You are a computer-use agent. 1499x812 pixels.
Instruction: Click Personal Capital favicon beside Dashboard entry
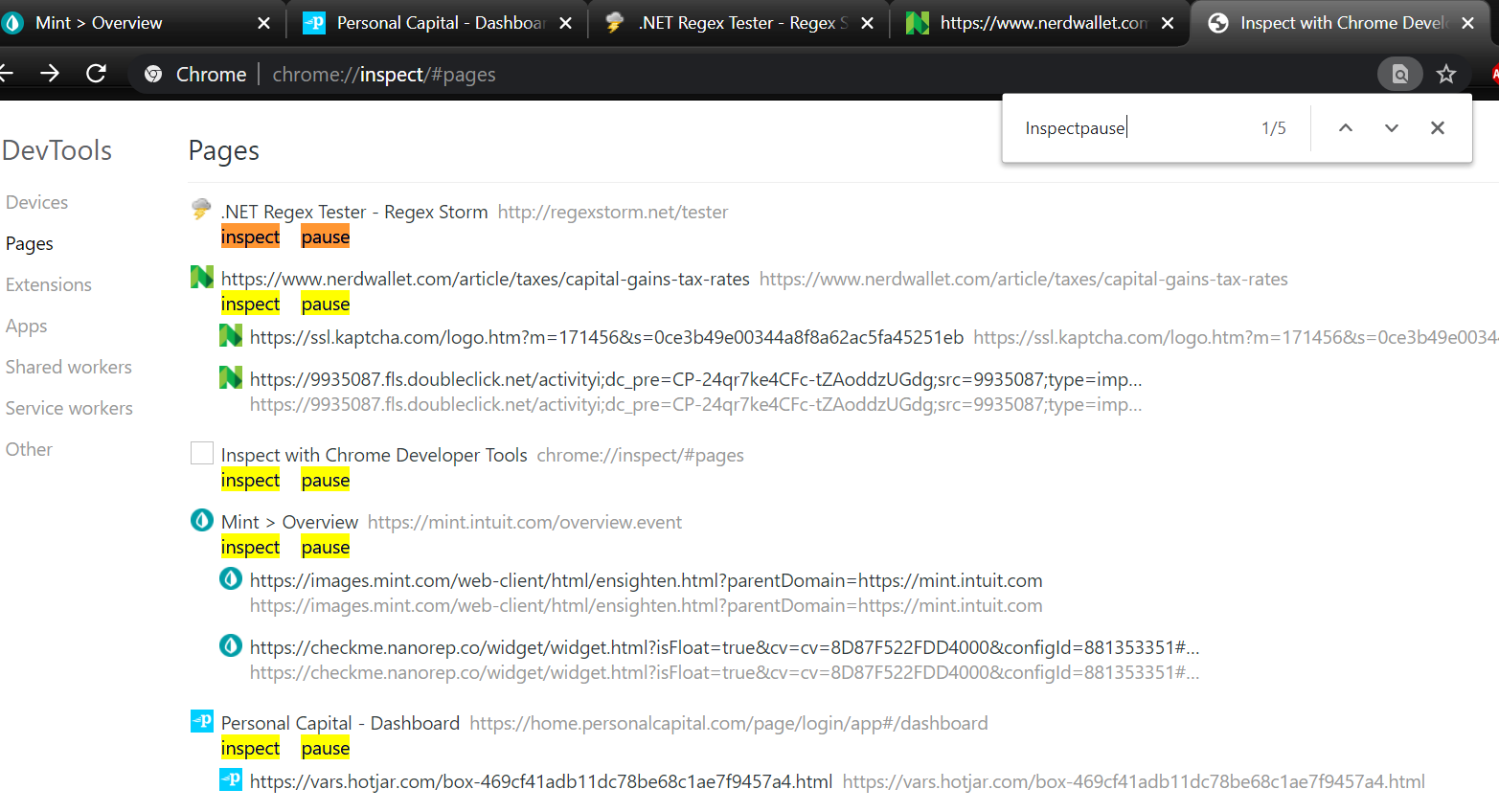pyautogui.click(x=202, y=721)
